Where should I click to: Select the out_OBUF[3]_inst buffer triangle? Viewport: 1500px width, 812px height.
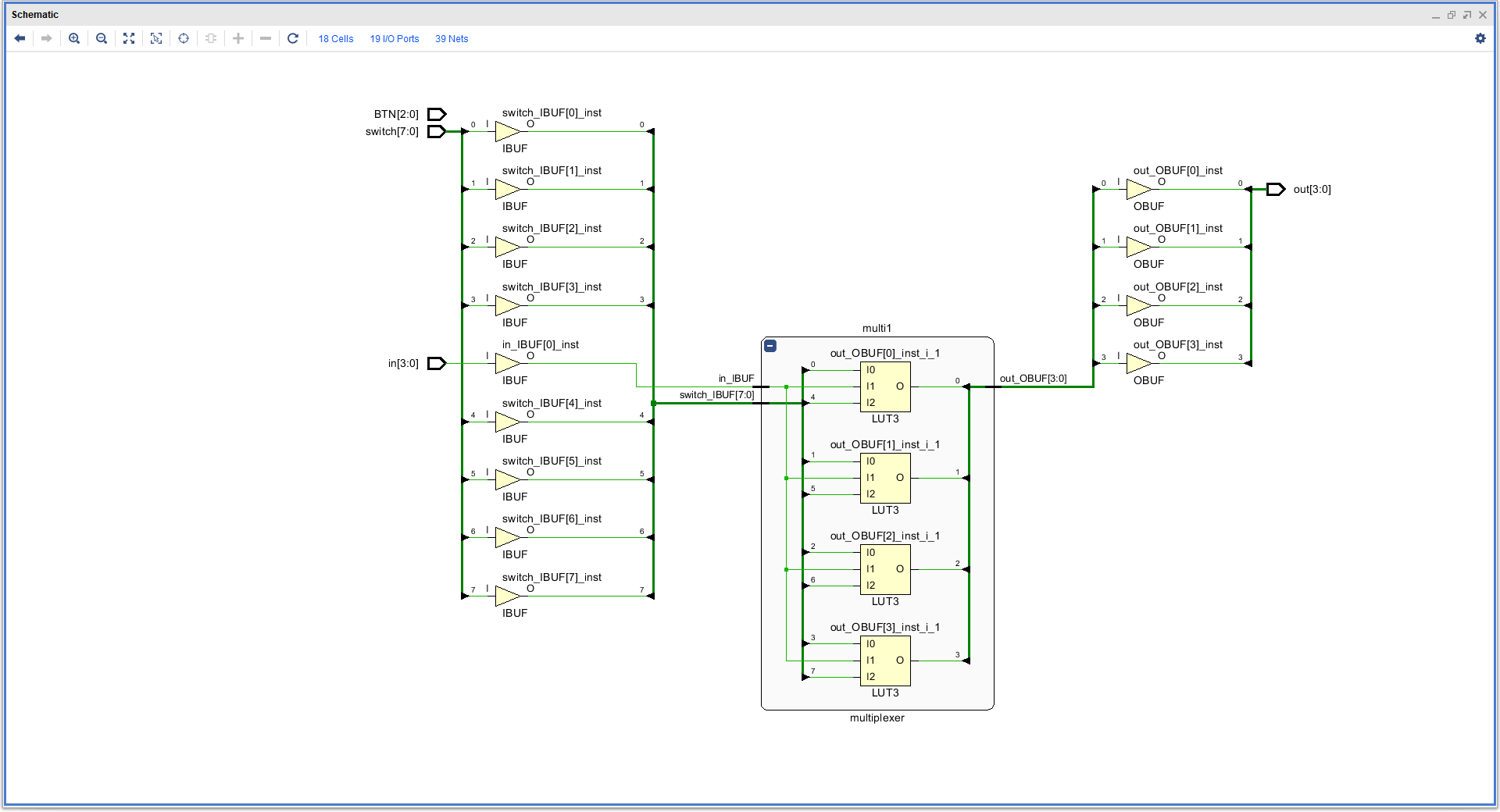1139,363
